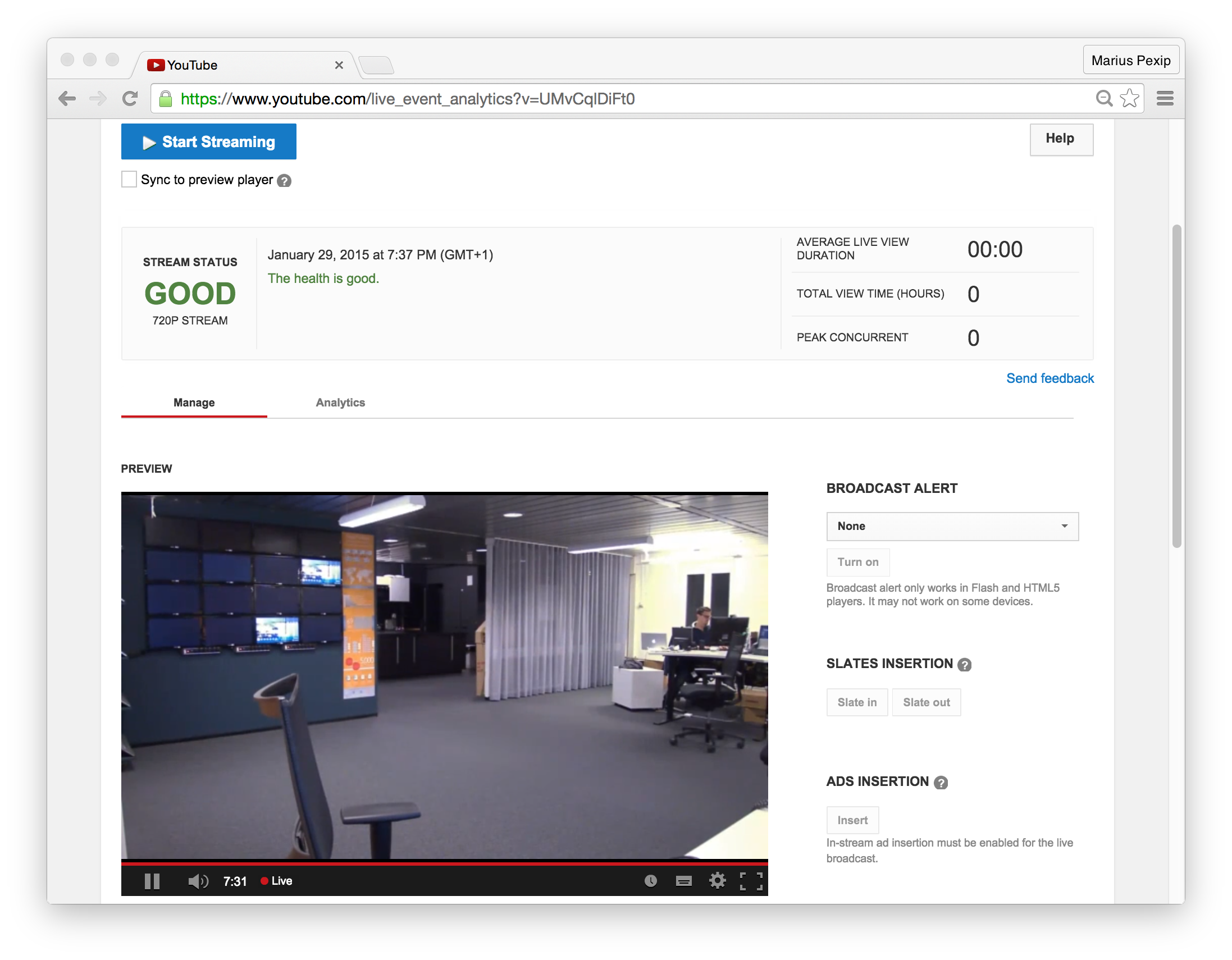Expand the Broadcast Alert None dropdown
This screenshot has width=1232, height=960.
pyautogui.click(x=952, y=526)
